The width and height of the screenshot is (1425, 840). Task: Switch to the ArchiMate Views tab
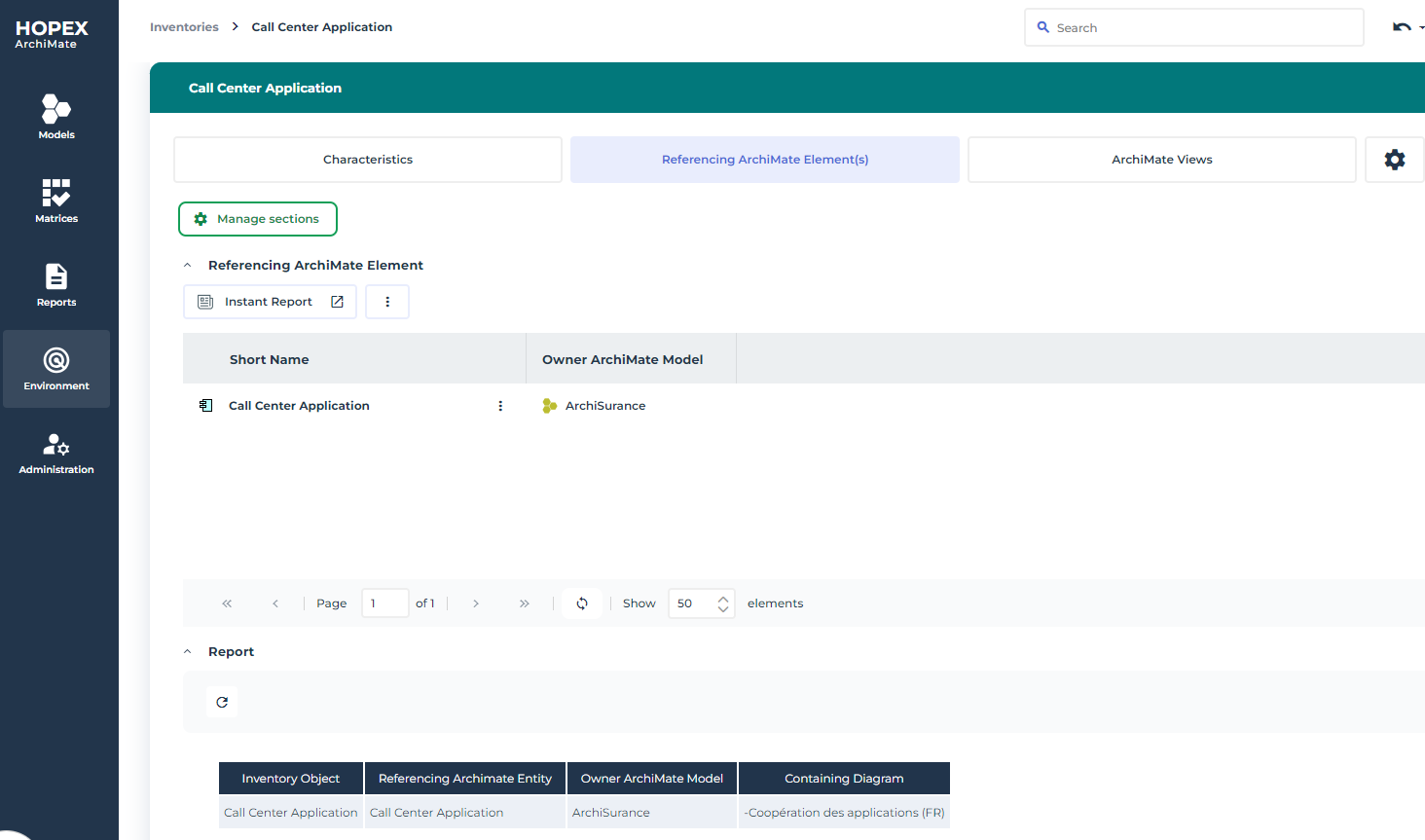(x=1161, y=160)
